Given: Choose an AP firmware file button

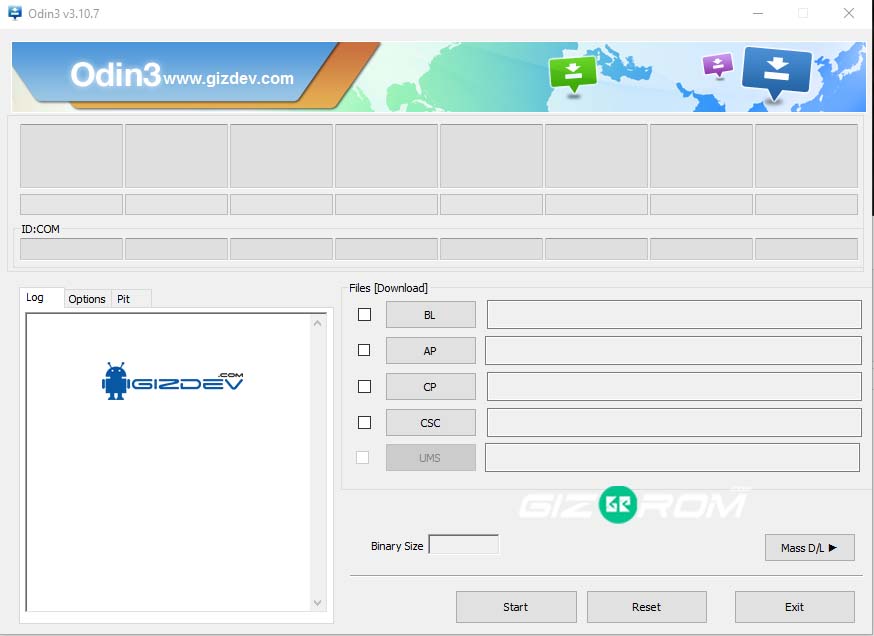Looking at the screenshot, I should (x=430, y=351).
